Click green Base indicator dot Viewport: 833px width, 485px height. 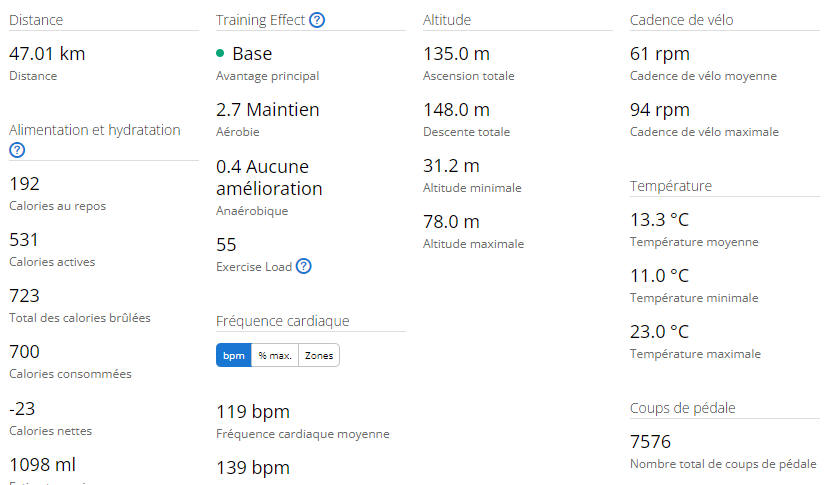click(x=220, y=53)
